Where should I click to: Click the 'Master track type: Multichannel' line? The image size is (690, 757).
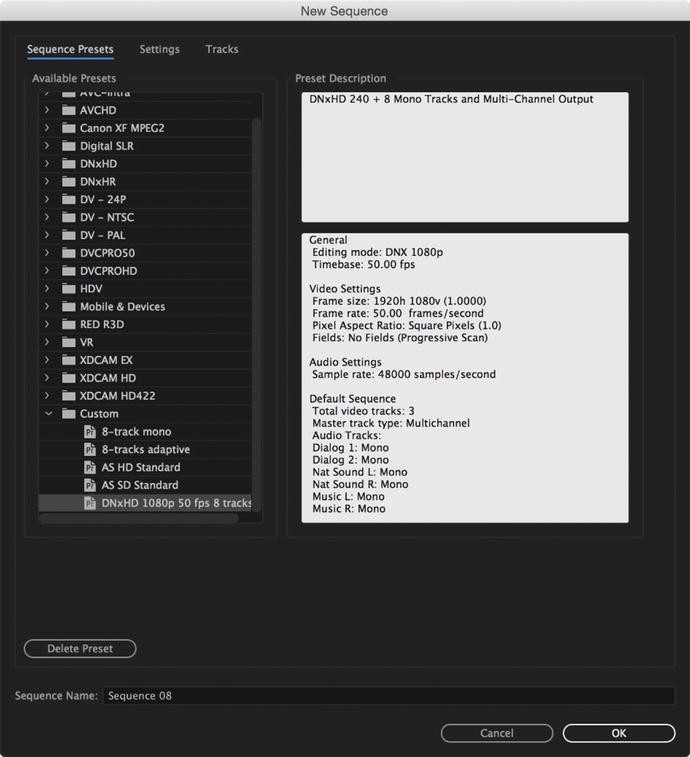point(391,423)
